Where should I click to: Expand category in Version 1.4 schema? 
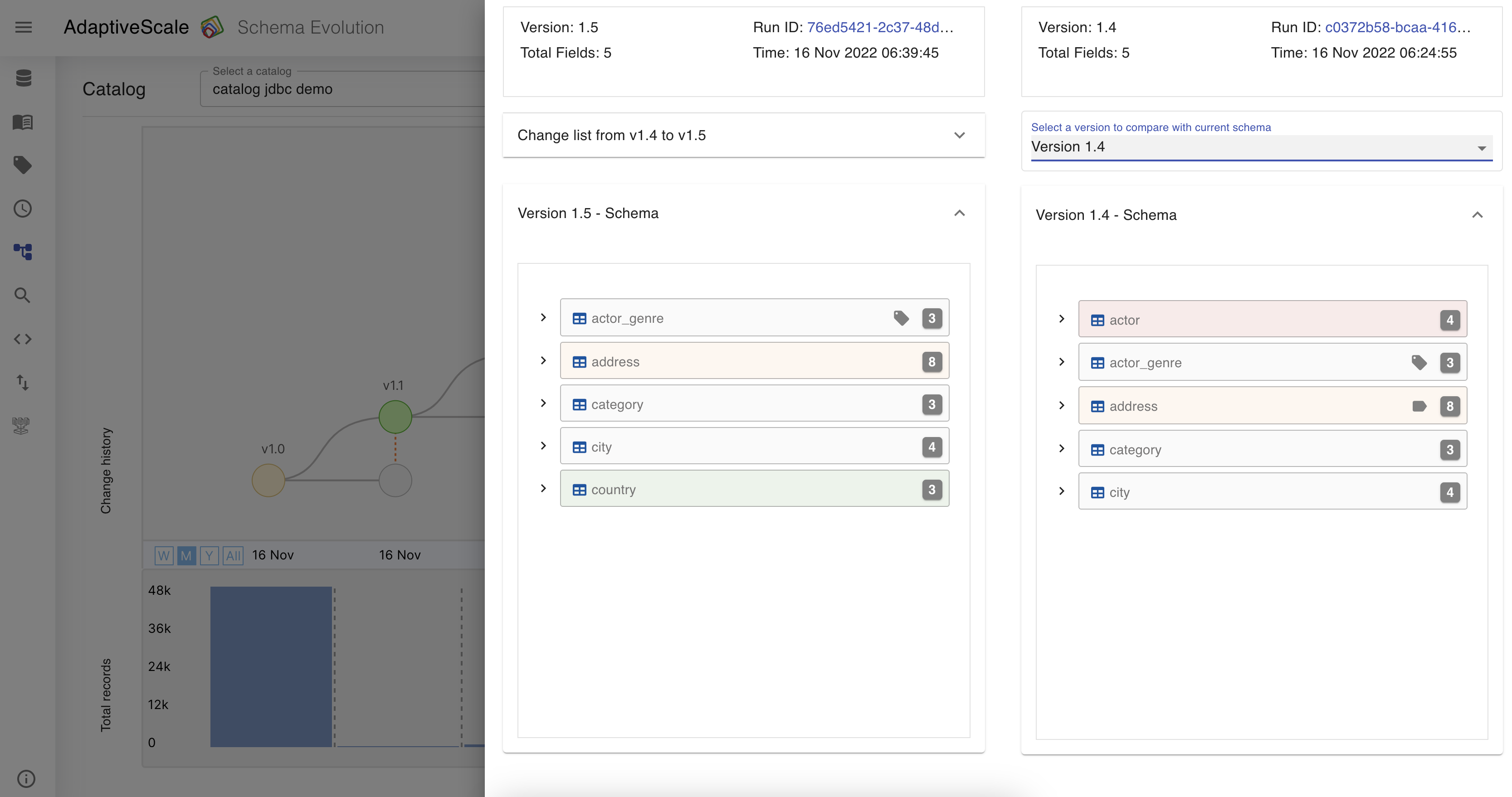(1061, 448)
